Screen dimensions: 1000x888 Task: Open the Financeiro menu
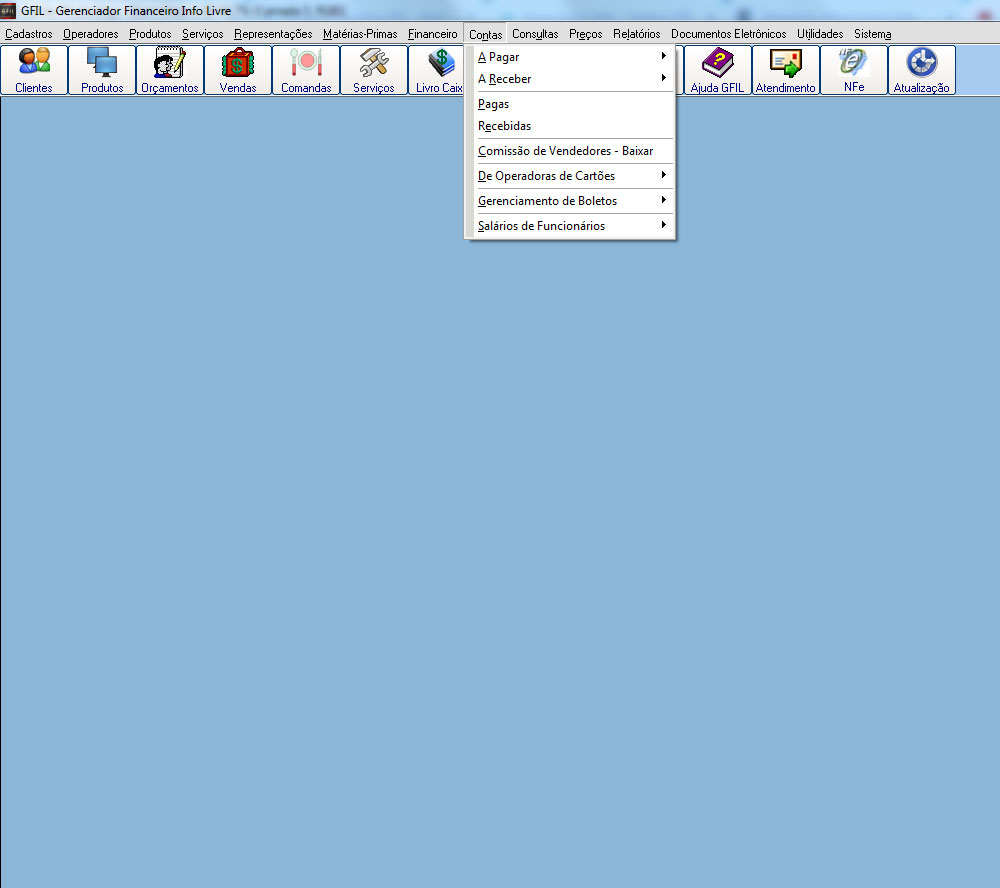[x=432, y=34]
